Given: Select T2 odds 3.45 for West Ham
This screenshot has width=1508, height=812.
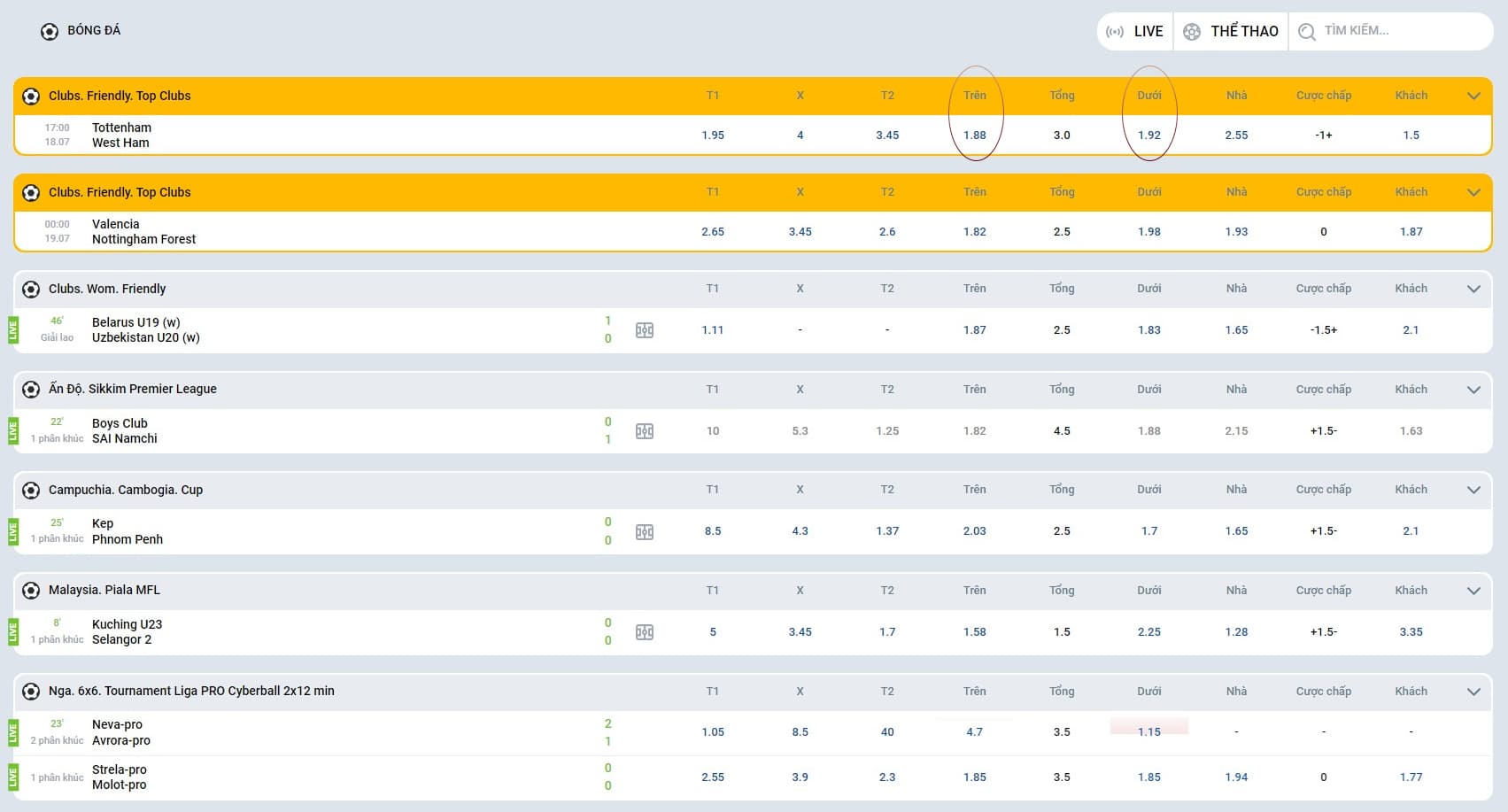Looking at the screenshot, I should click(887, 135).
